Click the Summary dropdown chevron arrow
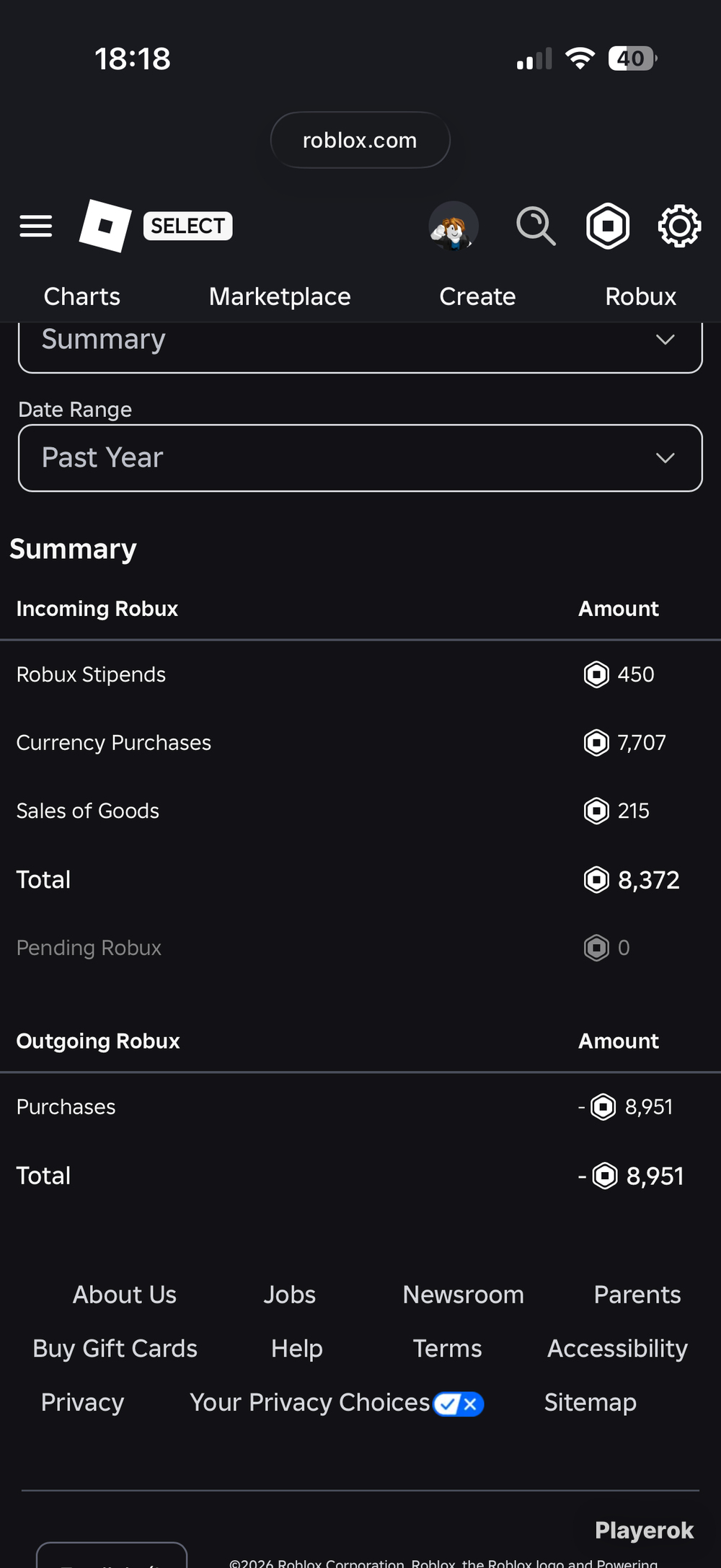Screen dimensions: 721x1568 click(665, 339)
